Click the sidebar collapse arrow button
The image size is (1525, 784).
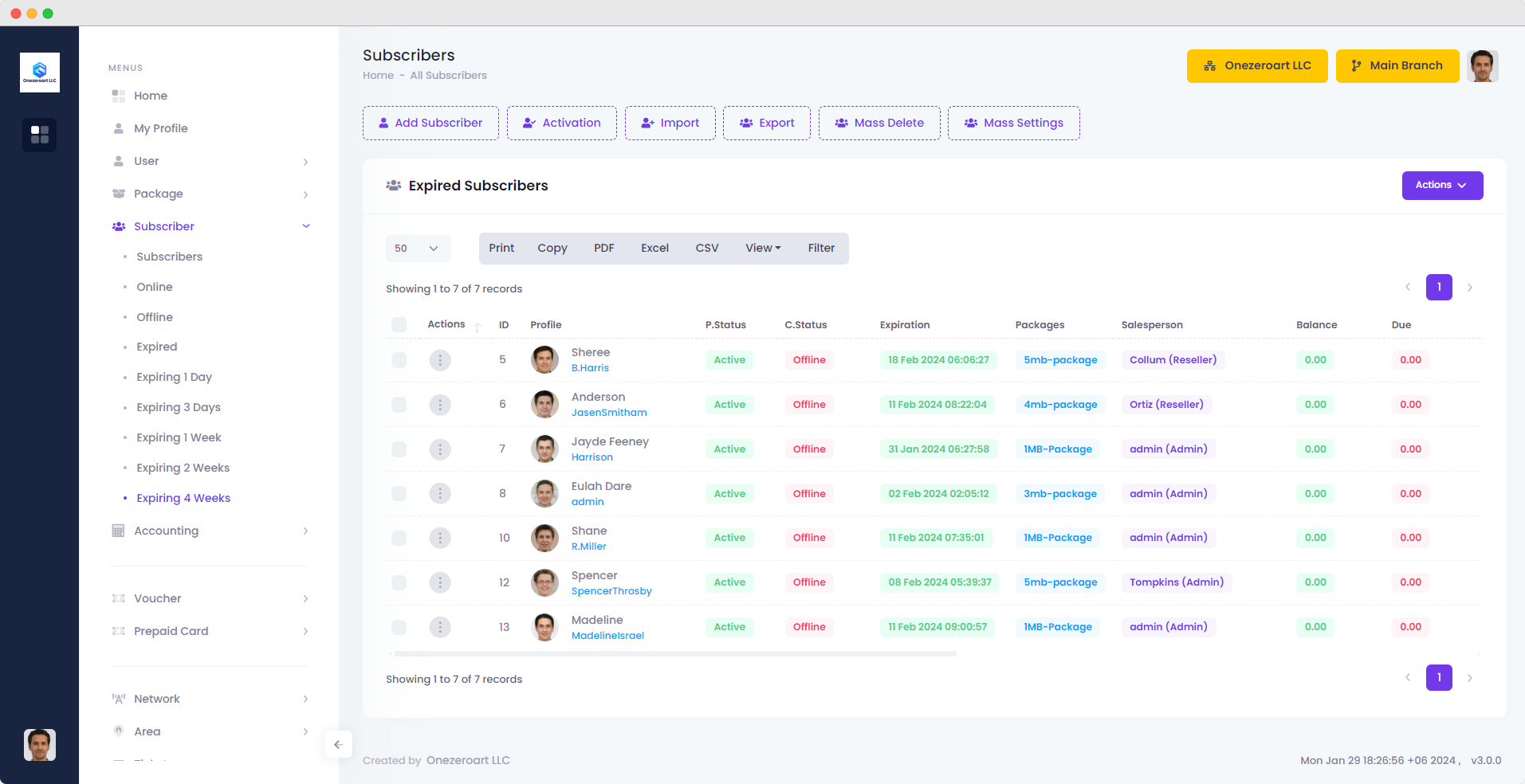pos(338,744)
